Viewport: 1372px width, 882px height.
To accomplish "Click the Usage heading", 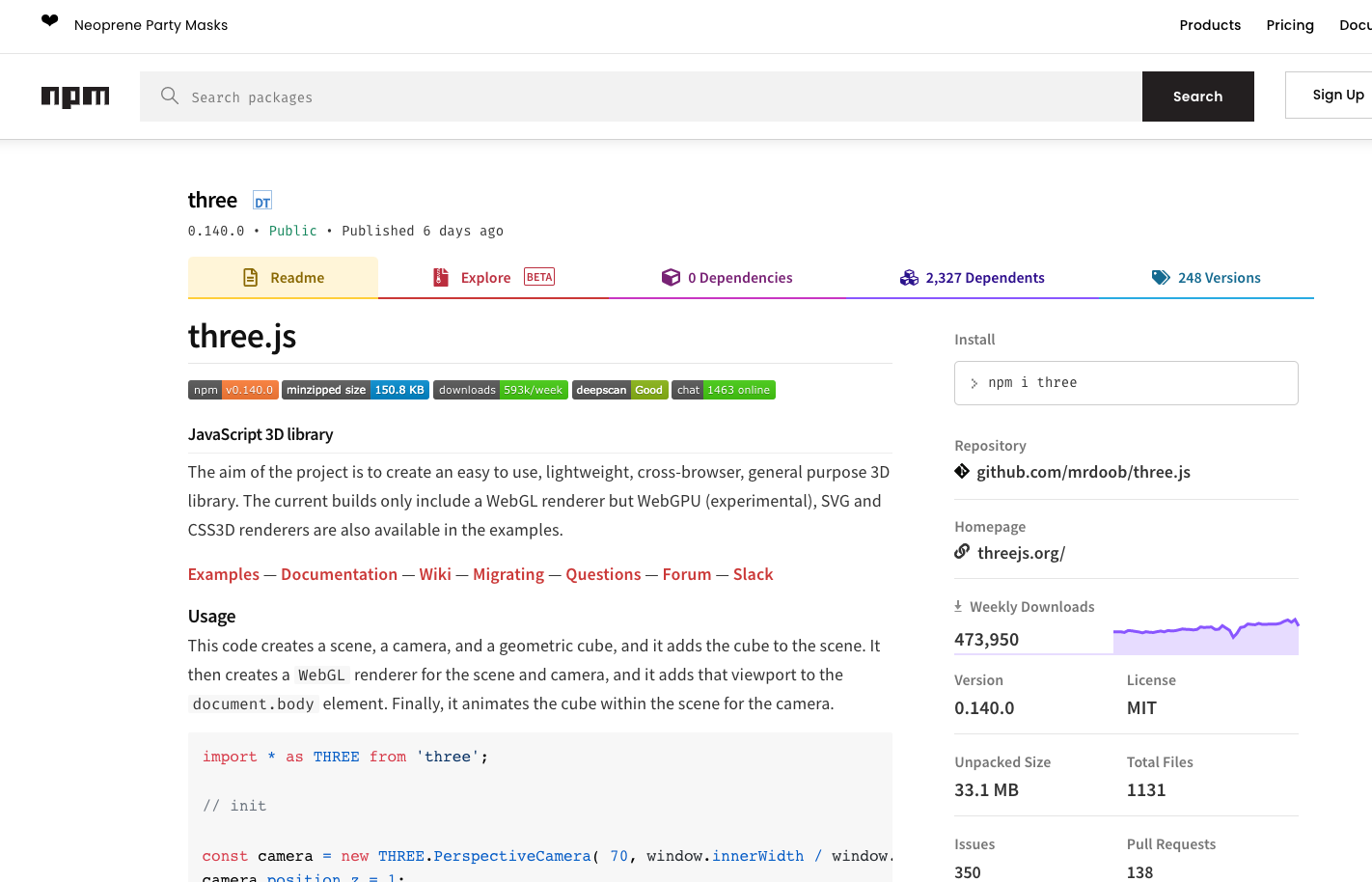I will point(211,616).
